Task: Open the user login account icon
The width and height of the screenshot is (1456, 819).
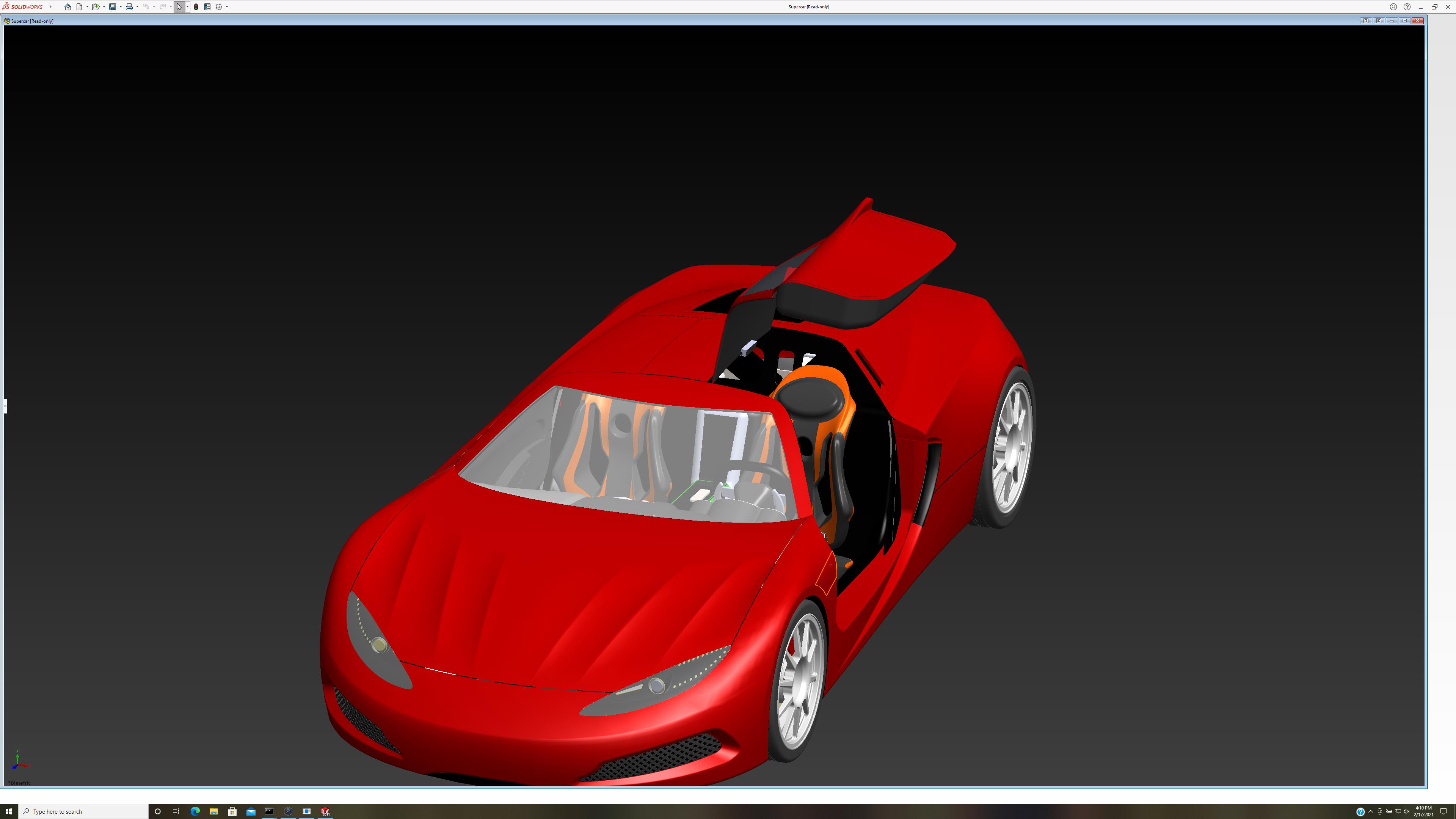Action: pos(1393,7)
